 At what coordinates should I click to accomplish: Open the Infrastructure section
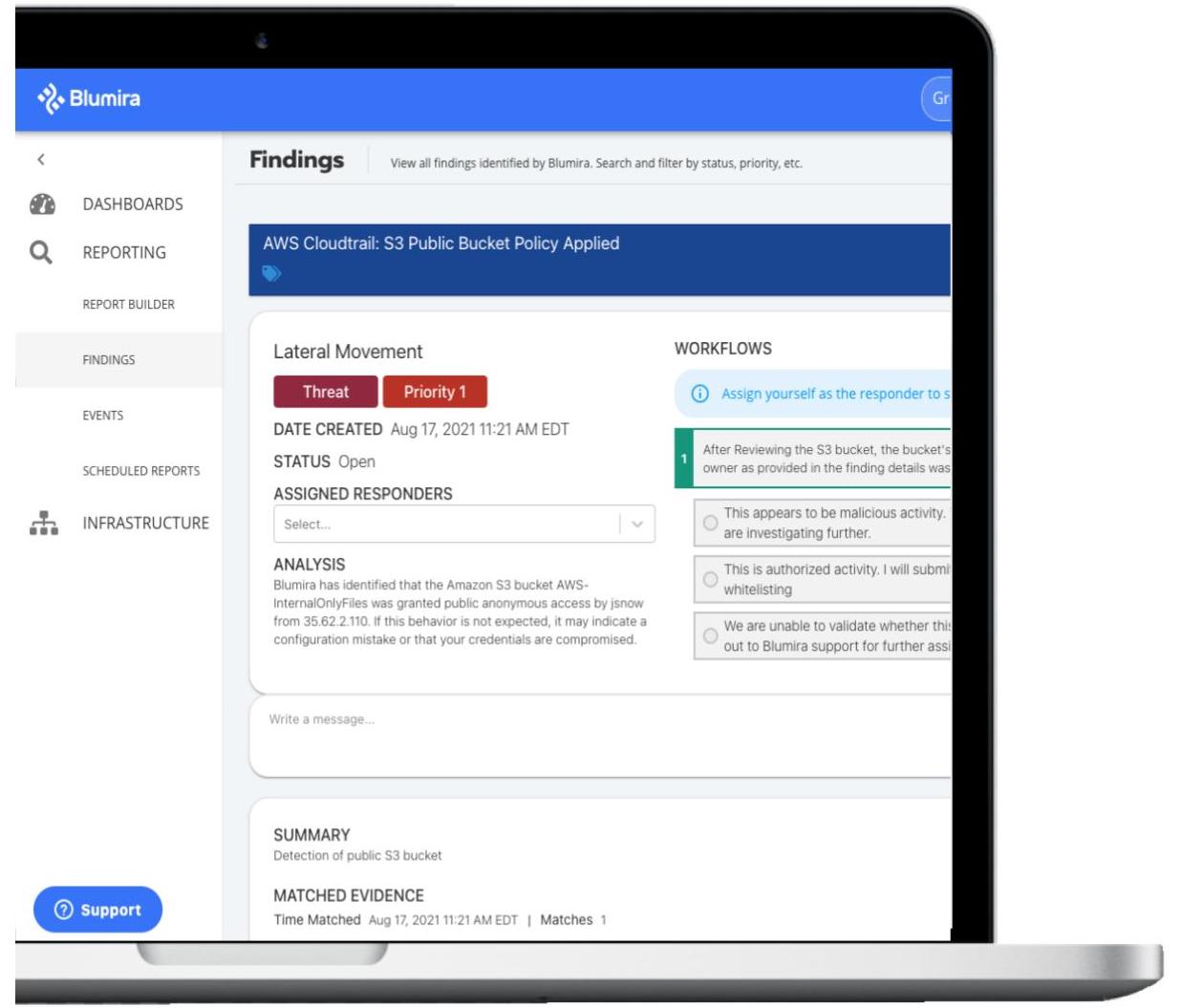[145, 523]
